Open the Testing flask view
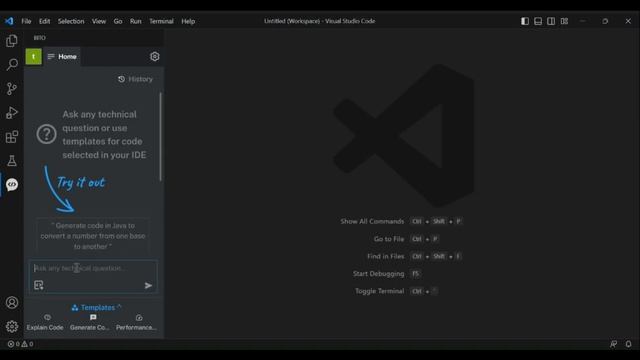This screenshot has height=360, width=640. (12, 161)
